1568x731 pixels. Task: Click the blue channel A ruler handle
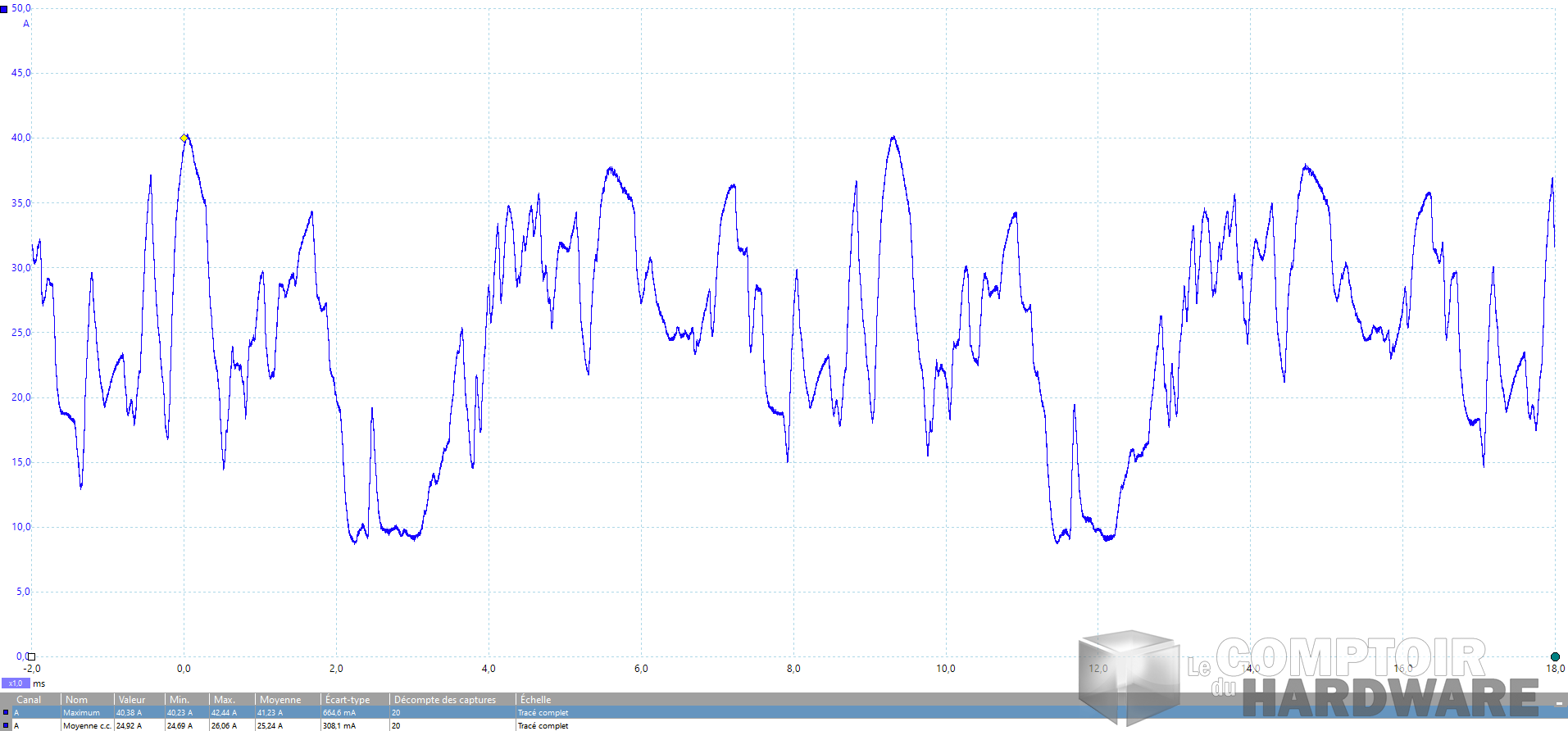pos(4,9)
